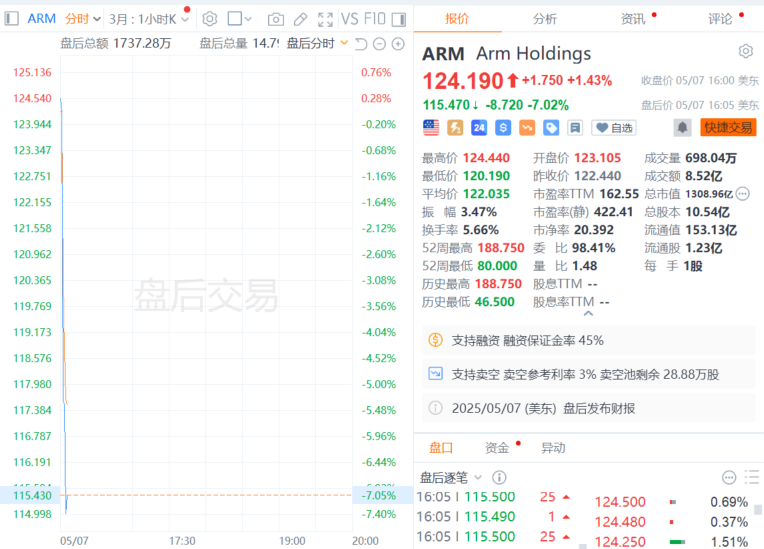The width and height of the screenshot is (764, 549).
Task: Add ARM to watchlist with 自选
Action: pos(614,128)
